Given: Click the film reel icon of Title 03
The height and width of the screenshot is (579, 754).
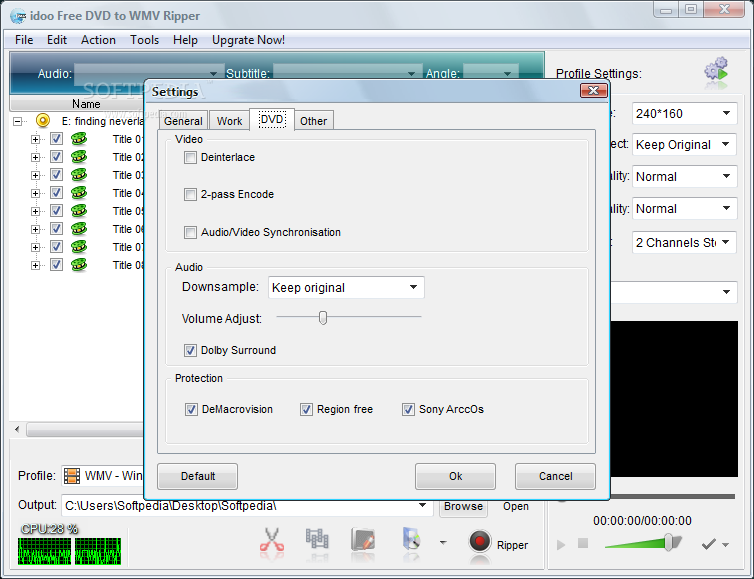Looking at the screenshot, I should click(79, 175).
